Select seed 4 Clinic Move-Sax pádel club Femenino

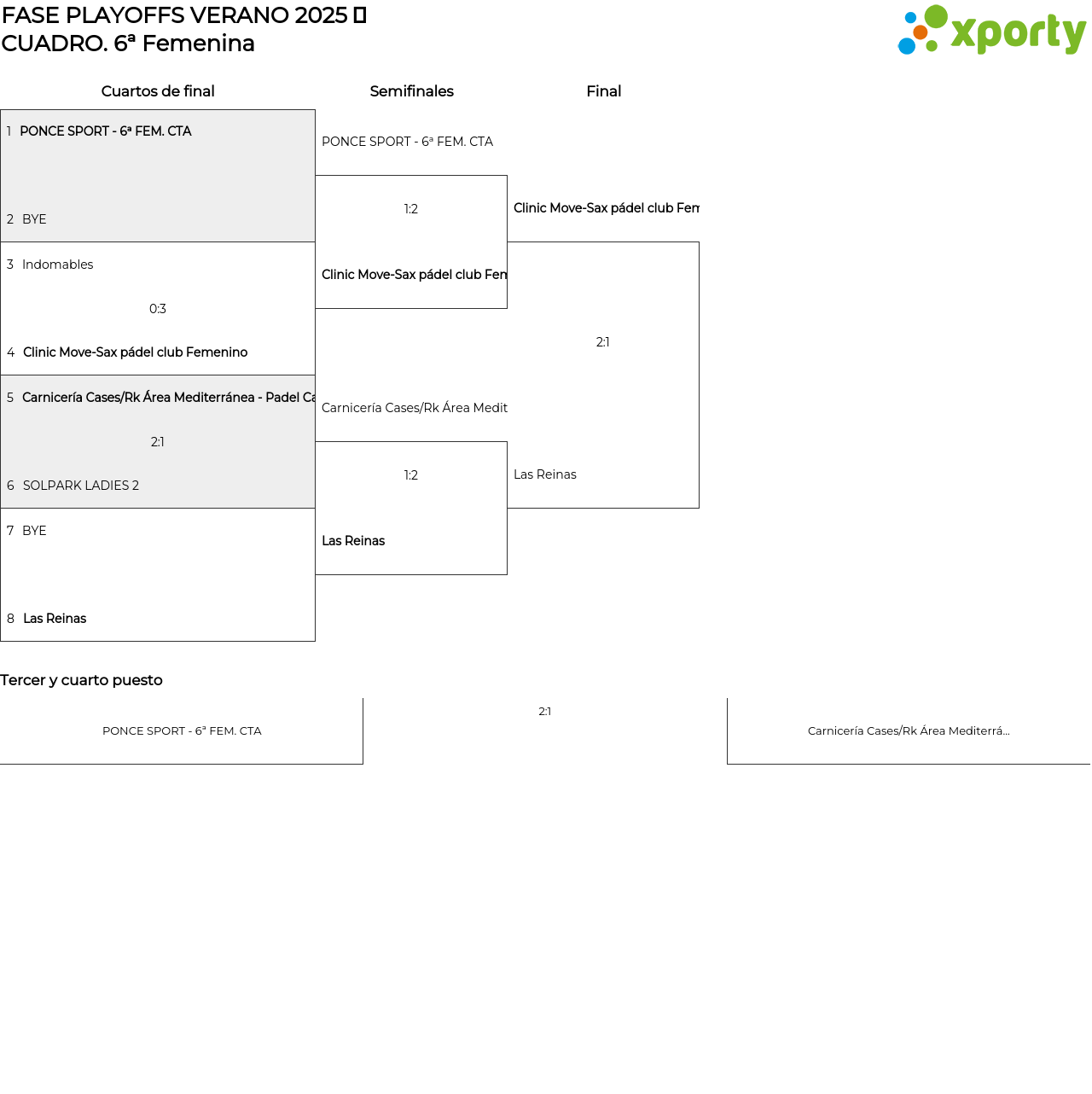pyautogui.click(x=135, y=352)
